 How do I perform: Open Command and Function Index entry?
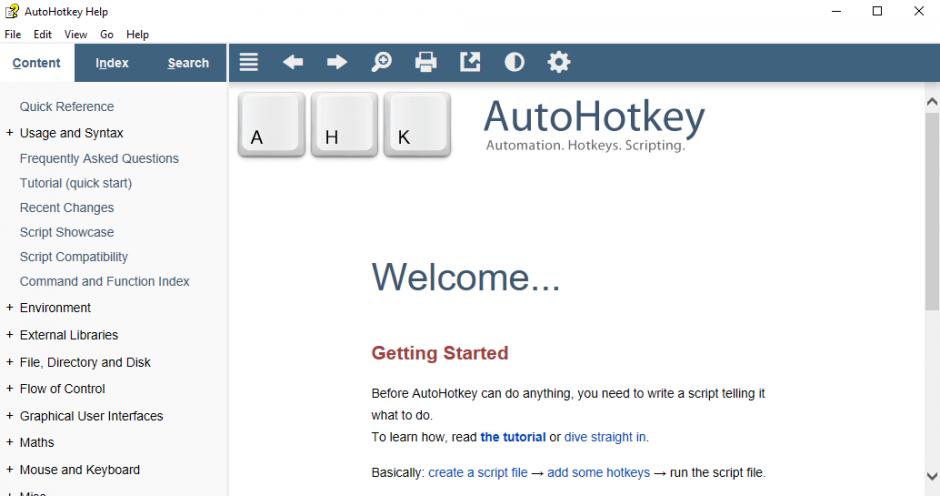click(x=104, y=281)
